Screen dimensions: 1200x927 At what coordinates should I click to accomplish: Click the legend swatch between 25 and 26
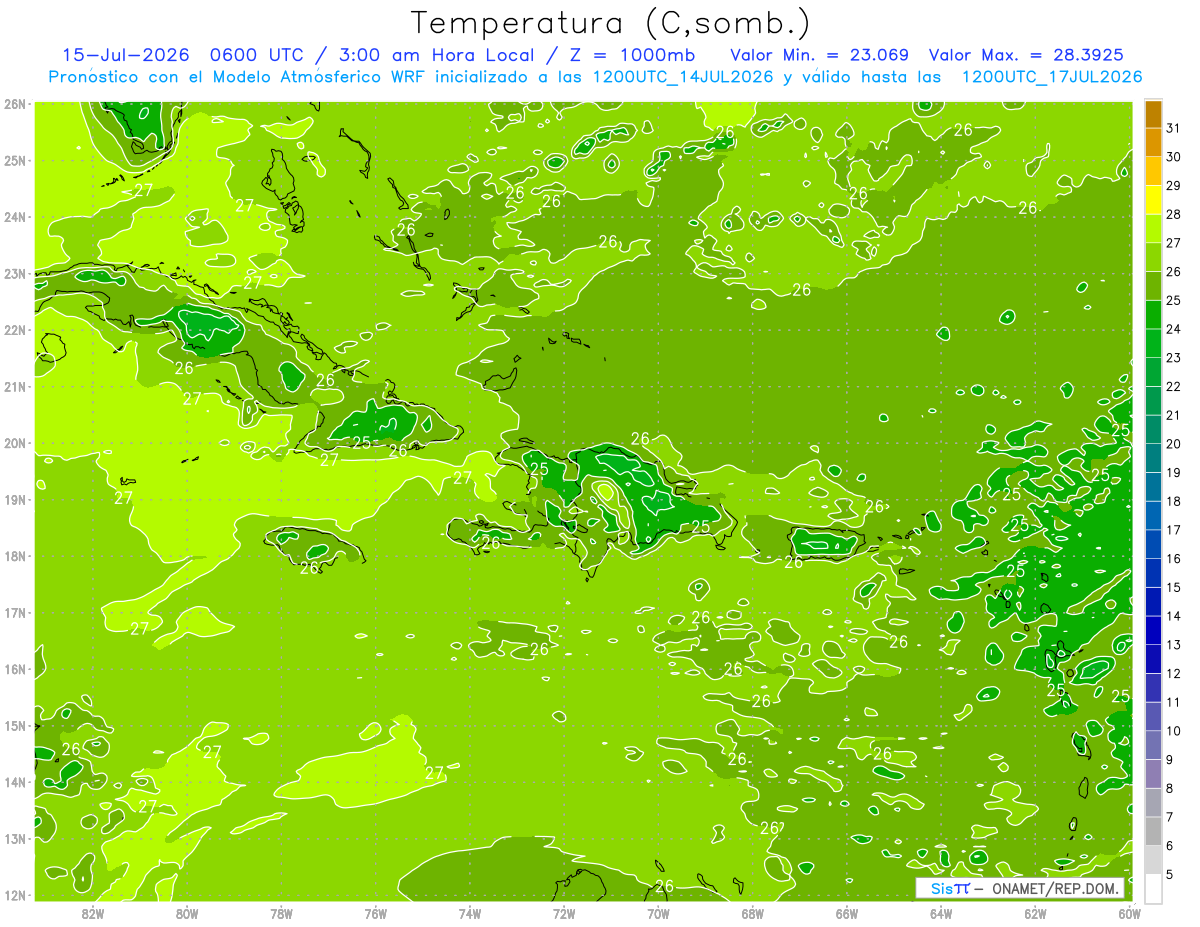[x=1153, y=285]
